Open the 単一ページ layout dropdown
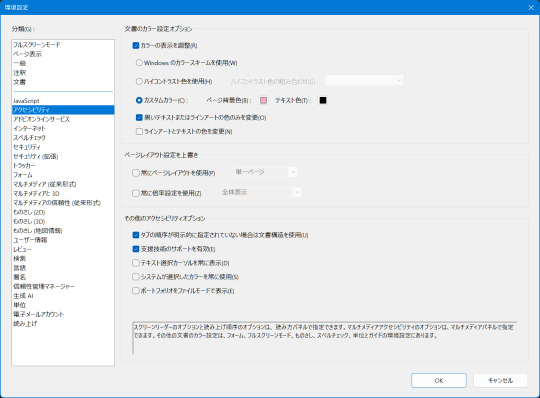The height and width of the screenshot is (398, 540). pyautogui.click(x=265, y=172)
